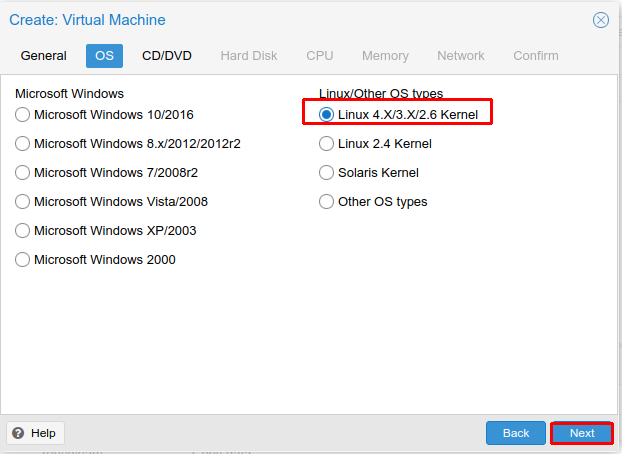Choose Microsoft Windows 2000 option

[x=23, y=260]
